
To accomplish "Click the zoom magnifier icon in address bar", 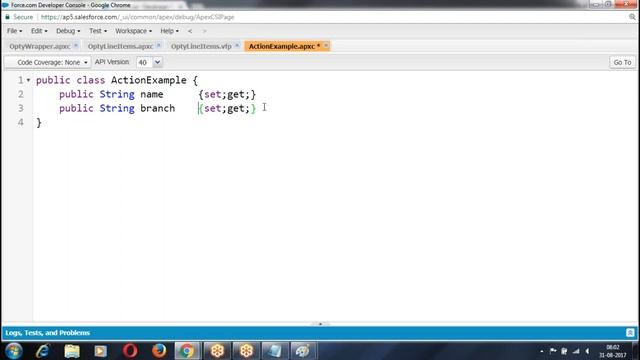I will click(632, 17).
